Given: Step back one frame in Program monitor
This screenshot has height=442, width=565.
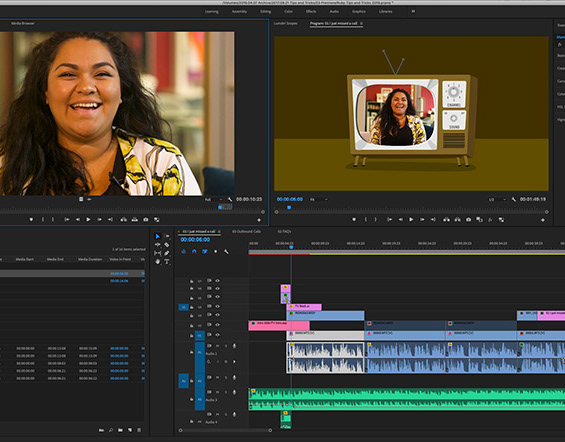Looking at the screenshot, I should pos(400,219).
